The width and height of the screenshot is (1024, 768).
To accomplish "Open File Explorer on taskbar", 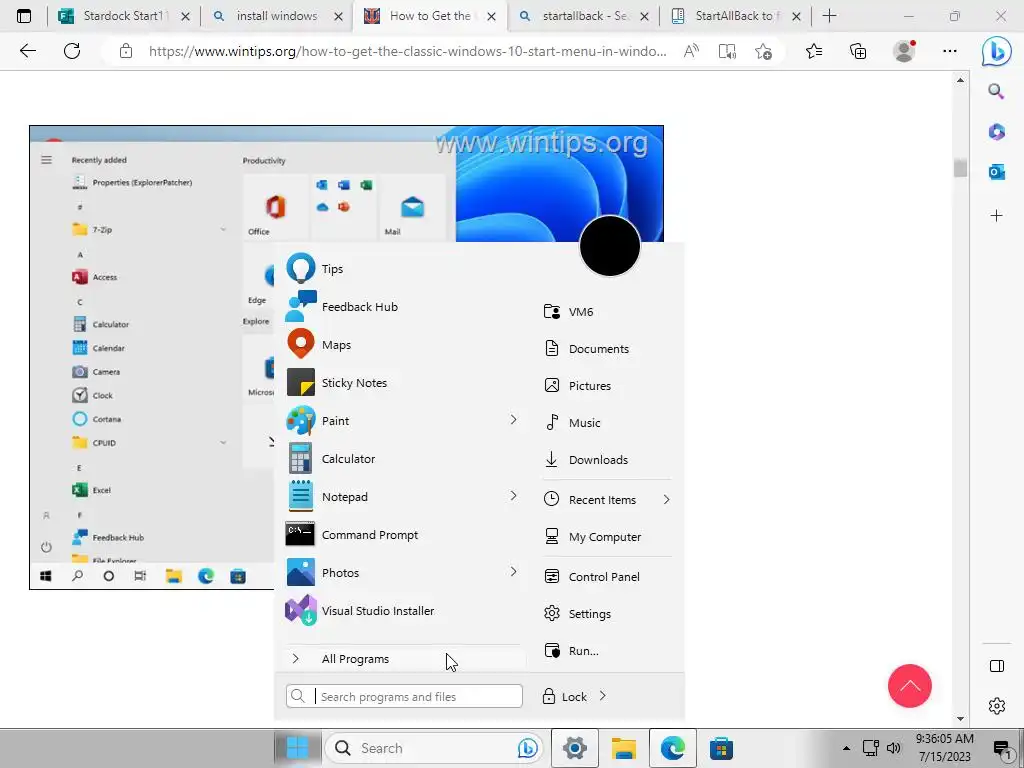I will (624, 748).
